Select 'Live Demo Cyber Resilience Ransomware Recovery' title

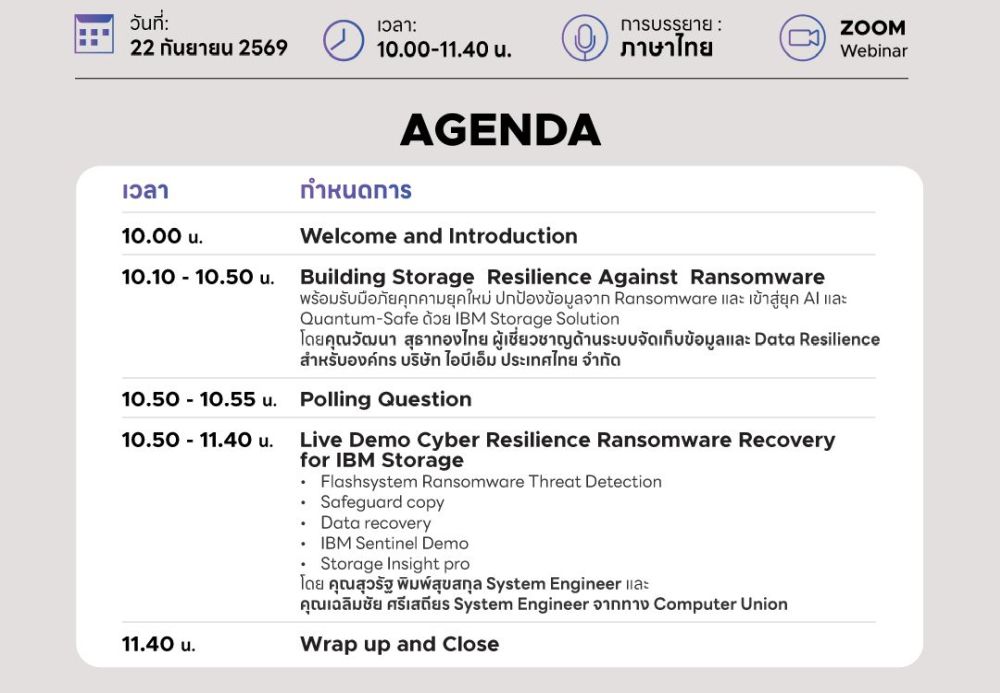point(567,440)
